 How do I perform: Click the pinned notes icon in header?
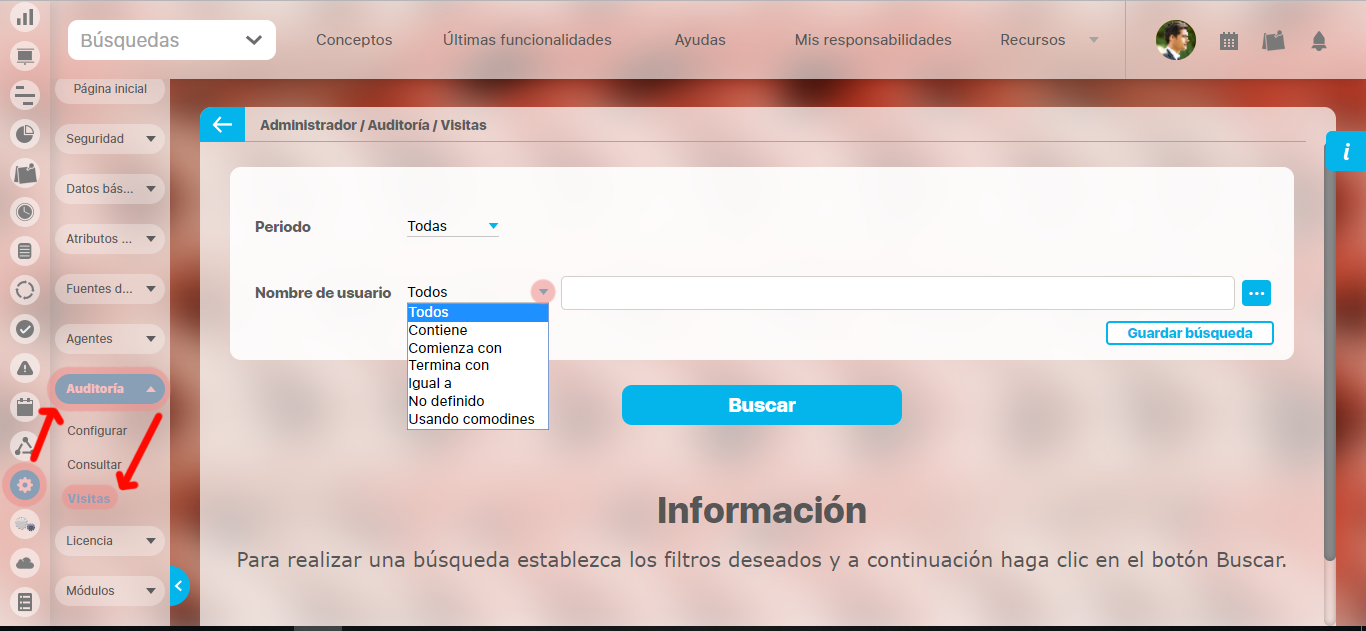1273,41
